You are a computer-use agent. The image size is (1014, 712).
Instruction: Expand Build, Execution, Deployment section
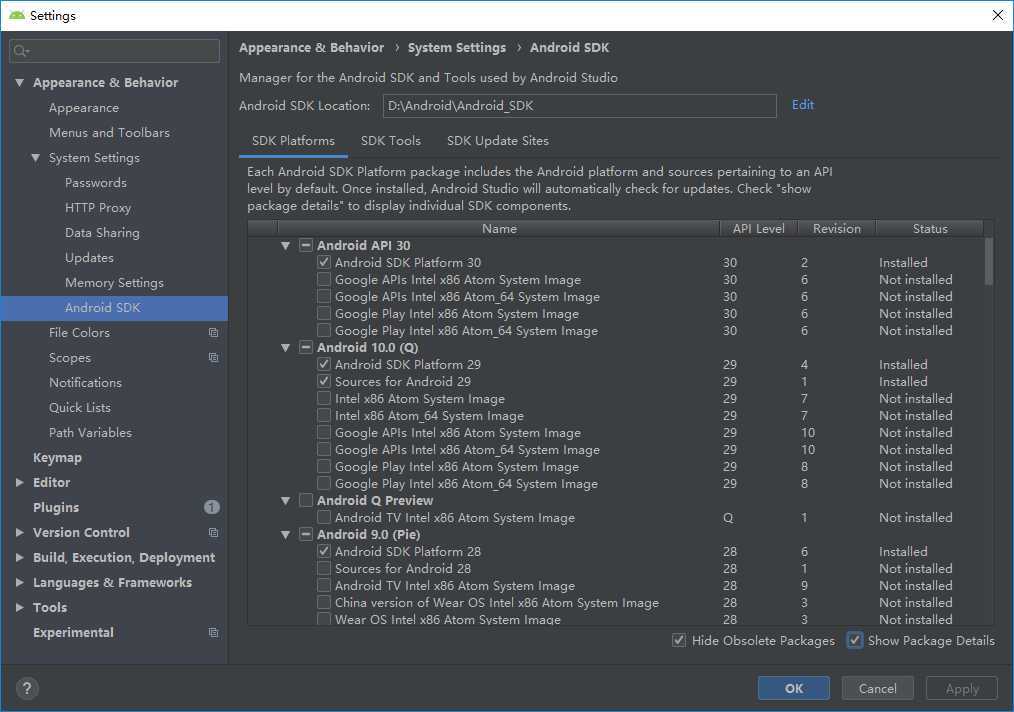point(19,557)
